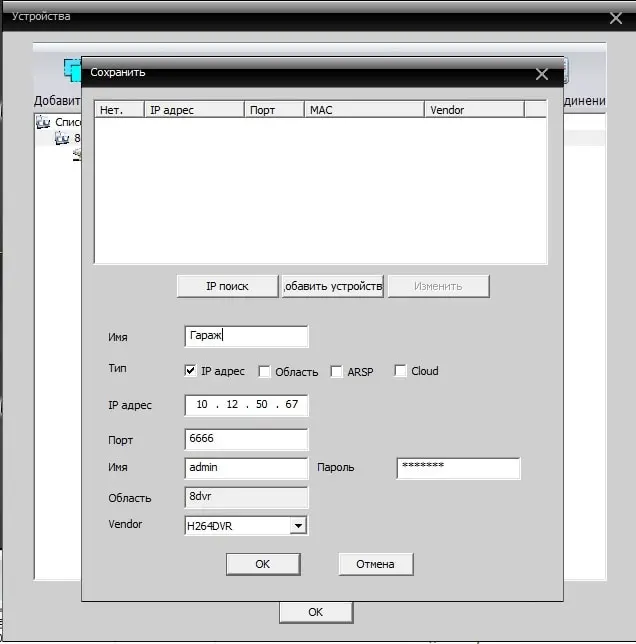
Task: Toggle the ARSP checkbox
Action: (x=337, y=372)
